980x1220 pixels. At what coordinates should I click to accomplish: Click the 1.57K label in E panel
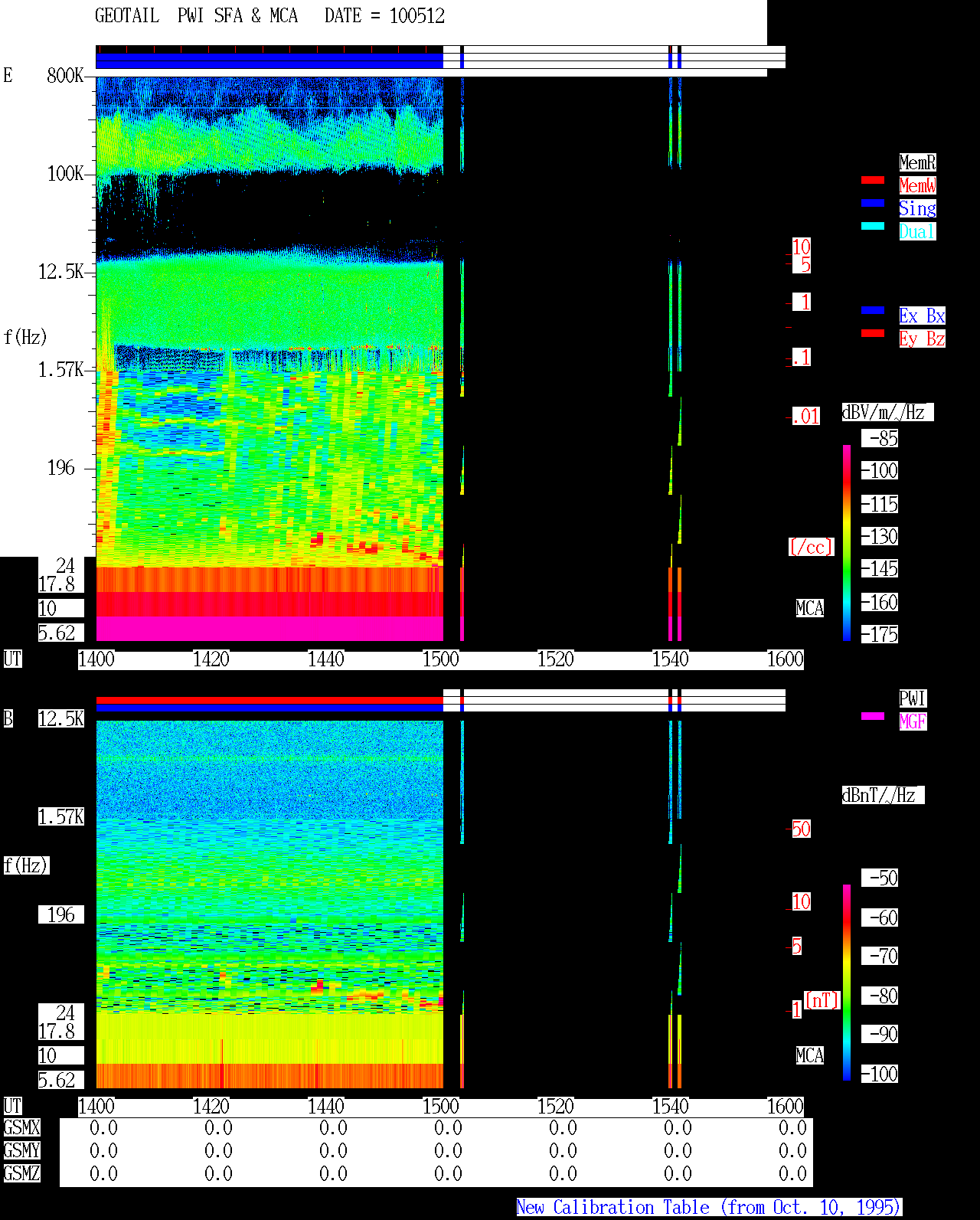click(x=61, y=369)
